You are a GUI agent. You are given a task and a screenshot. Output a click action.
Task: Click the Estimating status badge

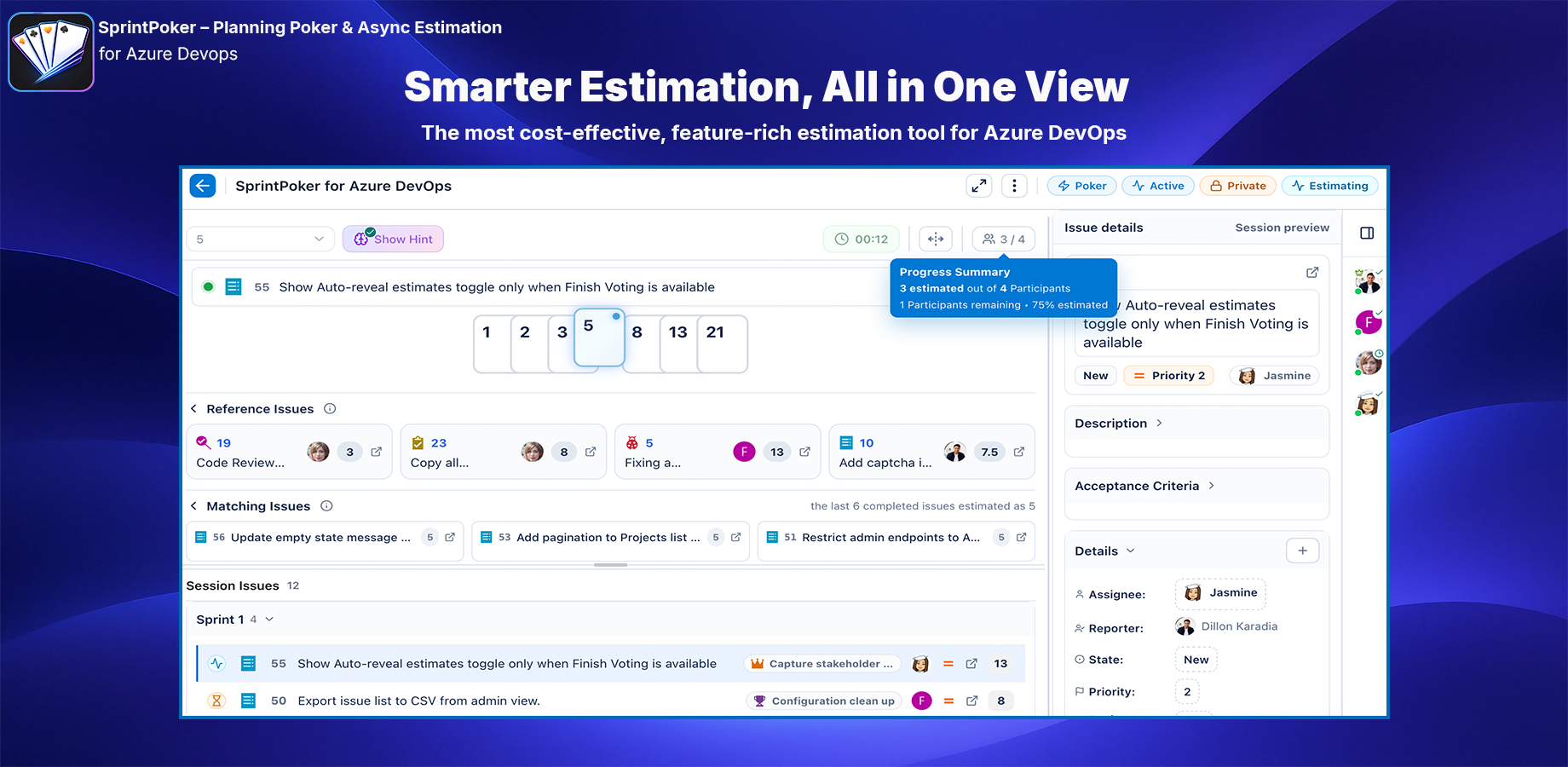pyautogui.click(x=1329, y=186)
